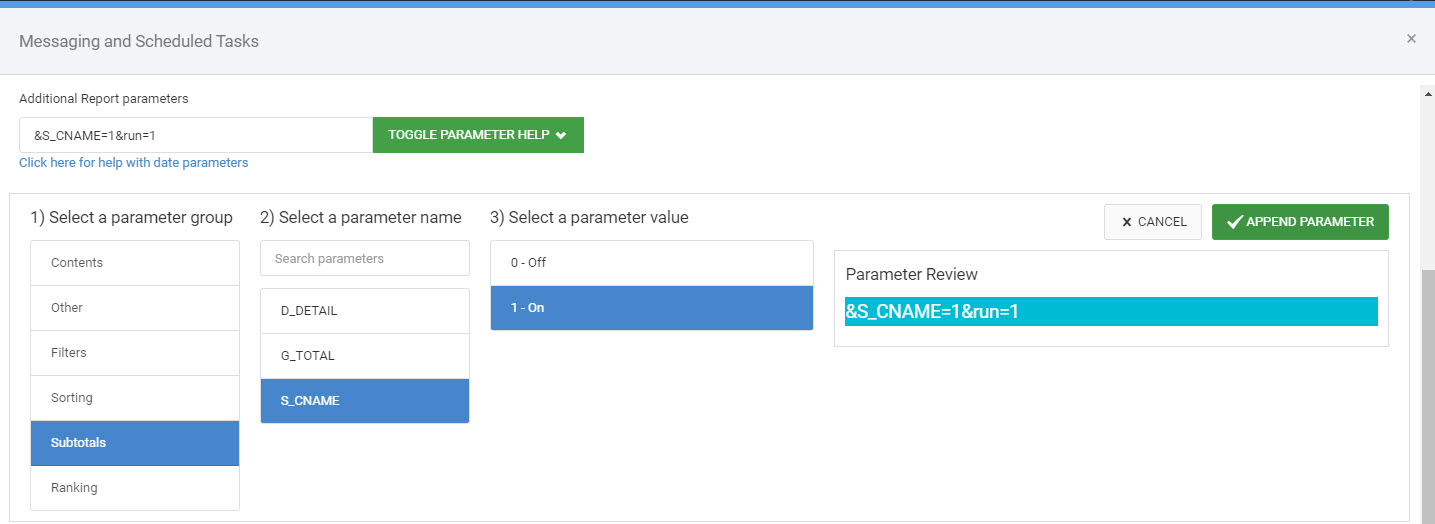This screenshot has height=524, width=1435.
Task: Click the chevron on Toggle Parameter Help
Action: click(561, 135)
